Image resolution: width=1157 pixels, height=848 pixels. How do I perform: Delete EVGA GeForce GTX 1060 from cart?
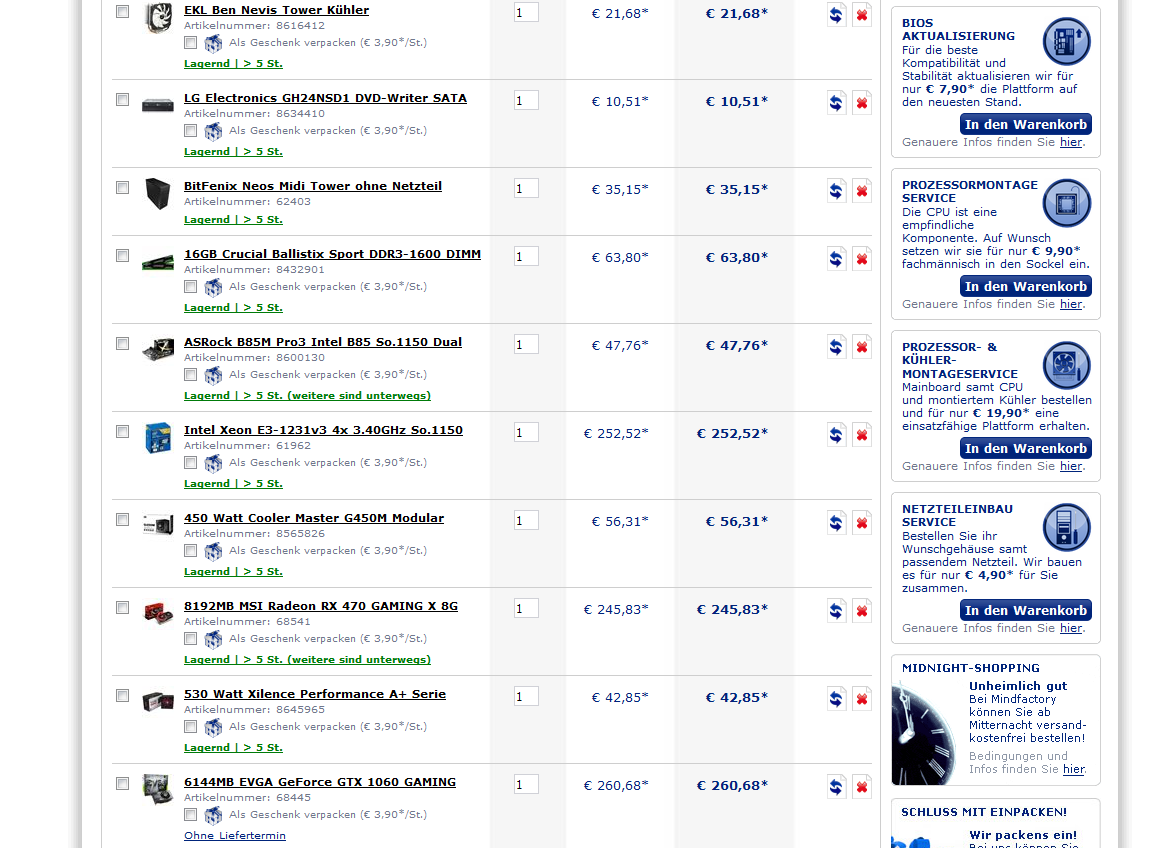[x=861, y=787]
